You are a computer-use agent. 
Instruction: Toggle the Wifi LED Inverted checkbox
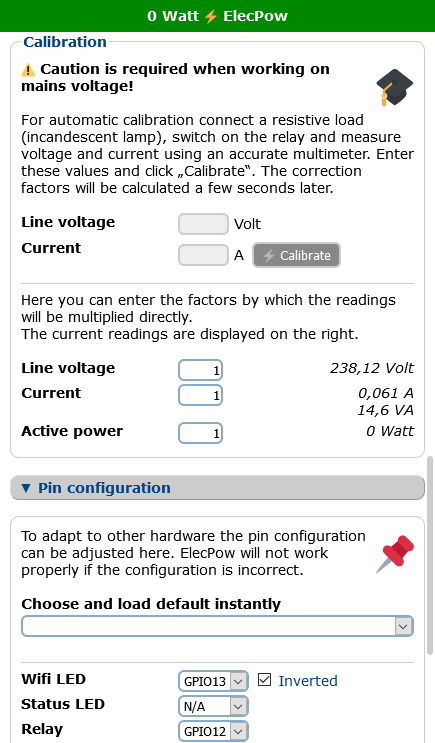(264, 680)
